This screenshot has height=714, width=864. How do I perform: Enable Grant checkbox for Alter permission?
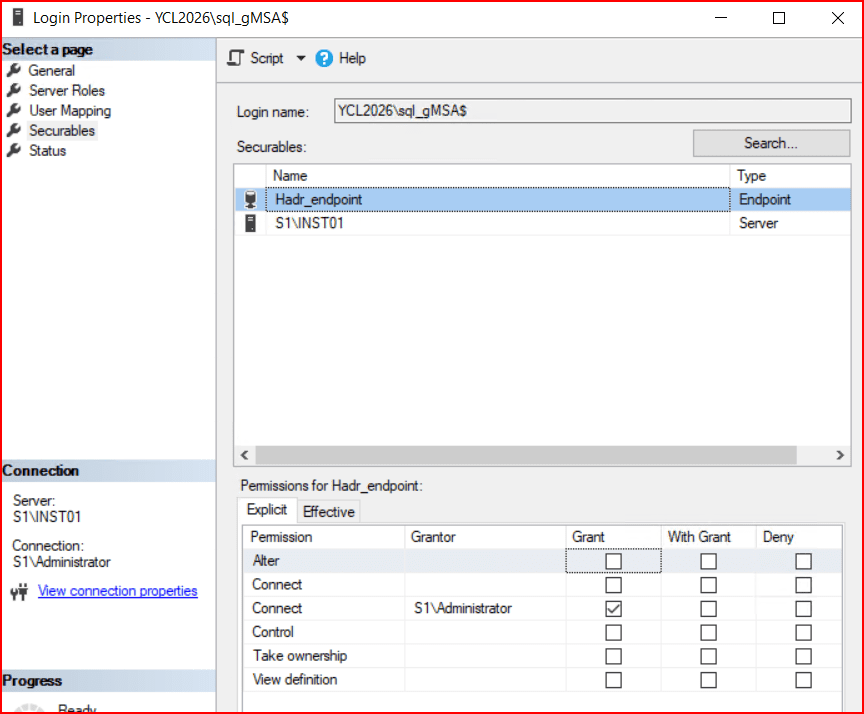[x=613, y=561]
